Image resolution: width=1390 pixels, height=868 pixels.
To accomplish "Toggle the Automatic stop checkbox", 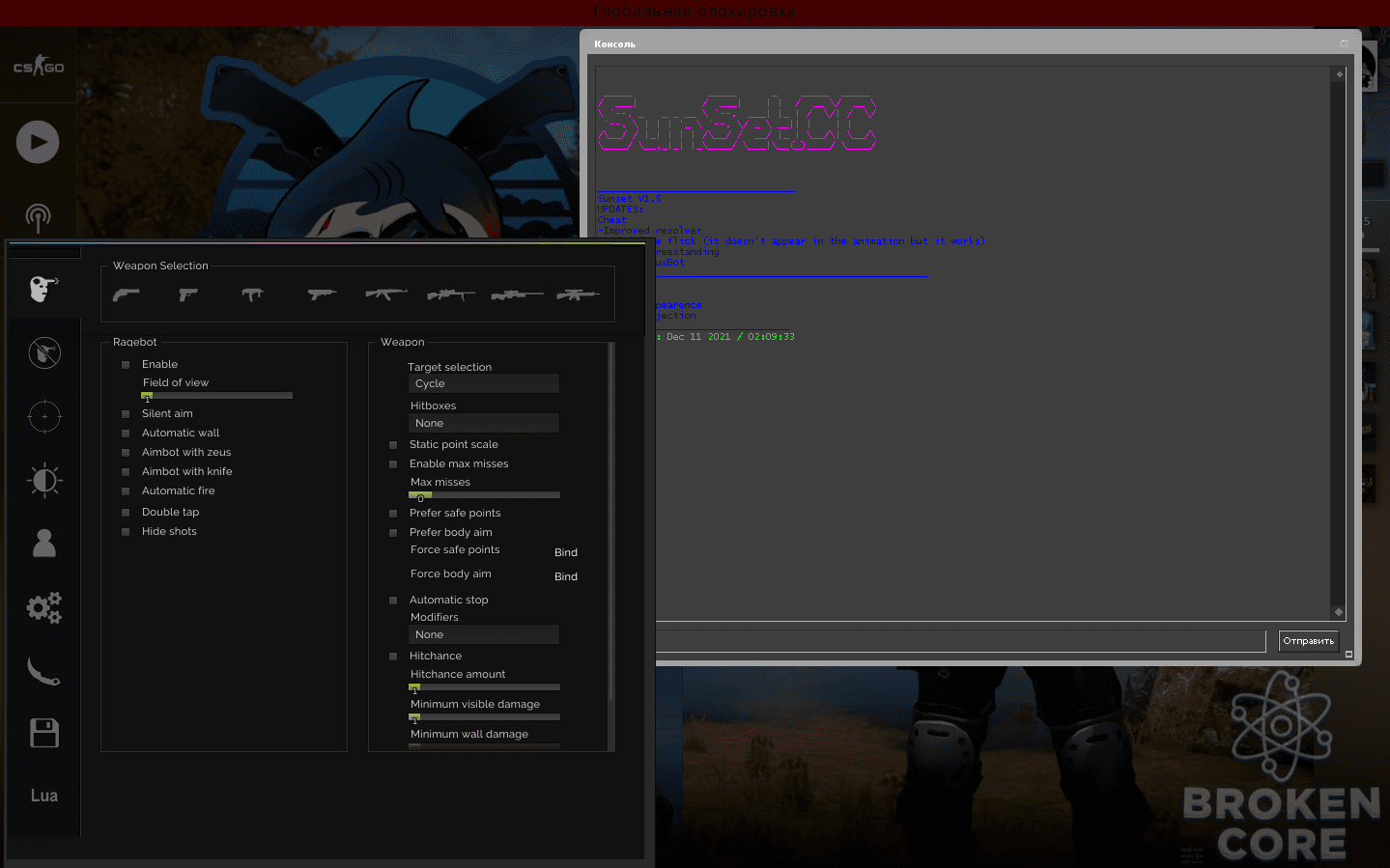I will [x=393, y=601].
